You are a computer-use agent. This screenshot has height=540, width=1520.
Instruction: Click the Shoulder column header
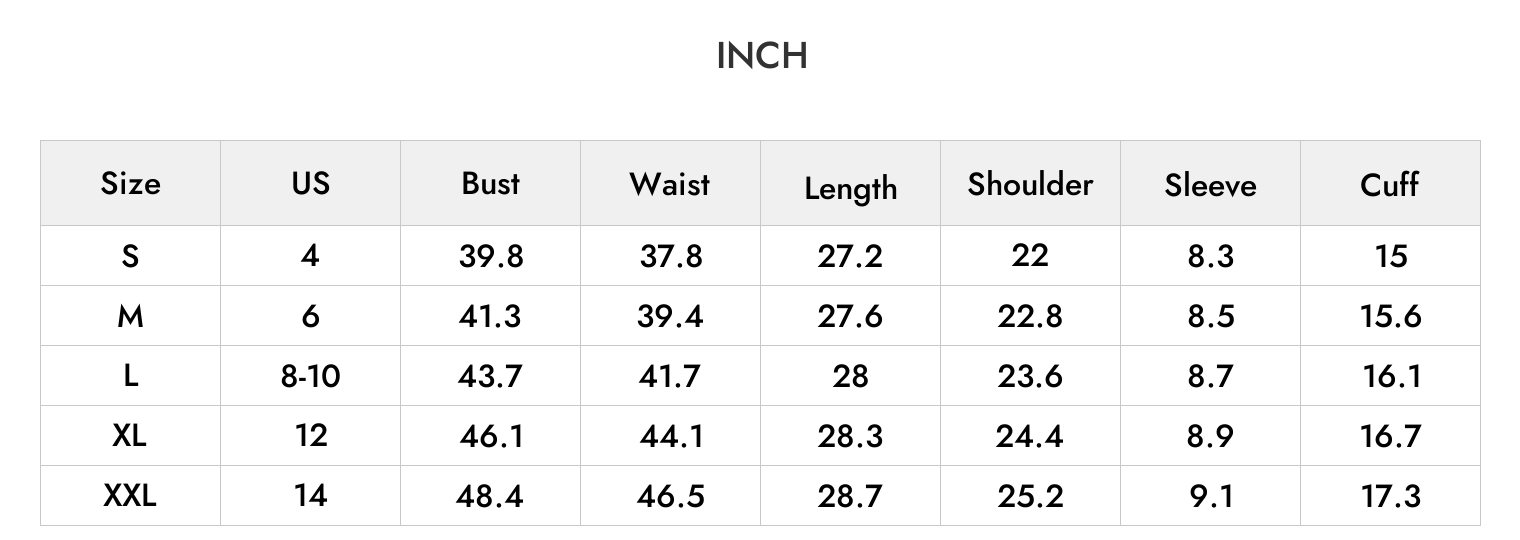coord(1030,183)
